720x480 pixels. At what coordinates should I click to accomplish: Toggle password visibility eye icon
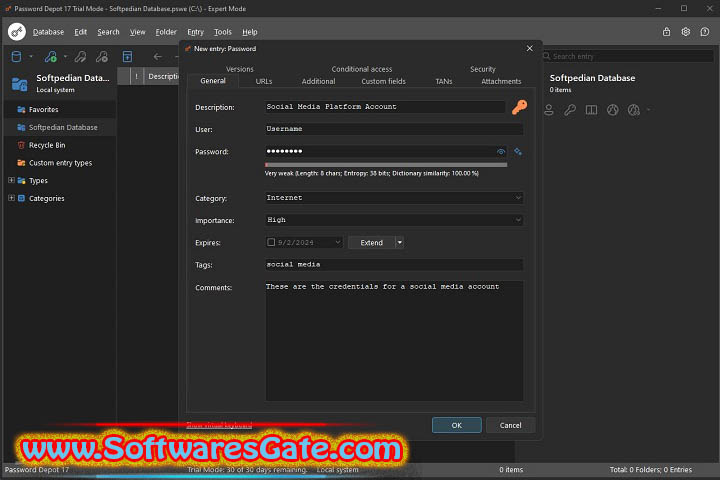tap(501, 152)
